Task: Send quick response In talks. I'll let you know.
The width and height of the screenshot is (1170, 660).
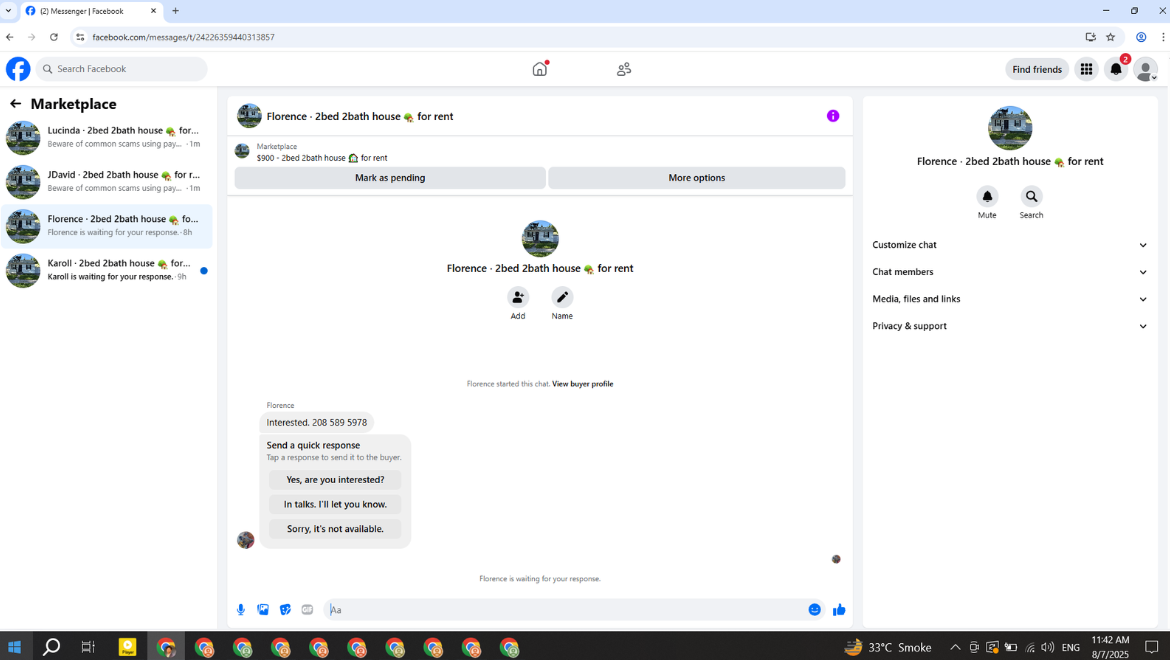Action: (335, 504)
